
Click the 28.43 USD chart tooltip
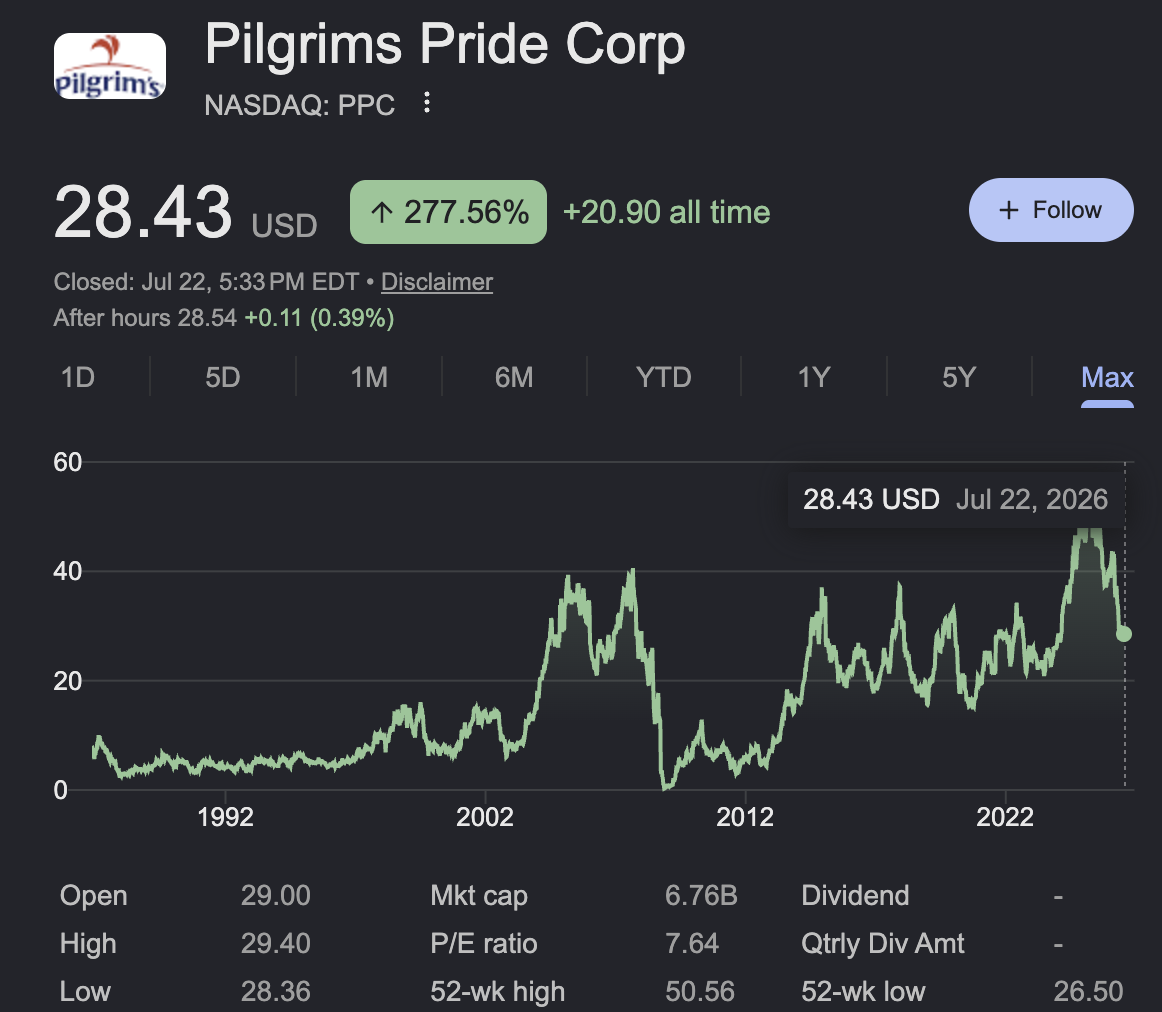pos(955,499)
